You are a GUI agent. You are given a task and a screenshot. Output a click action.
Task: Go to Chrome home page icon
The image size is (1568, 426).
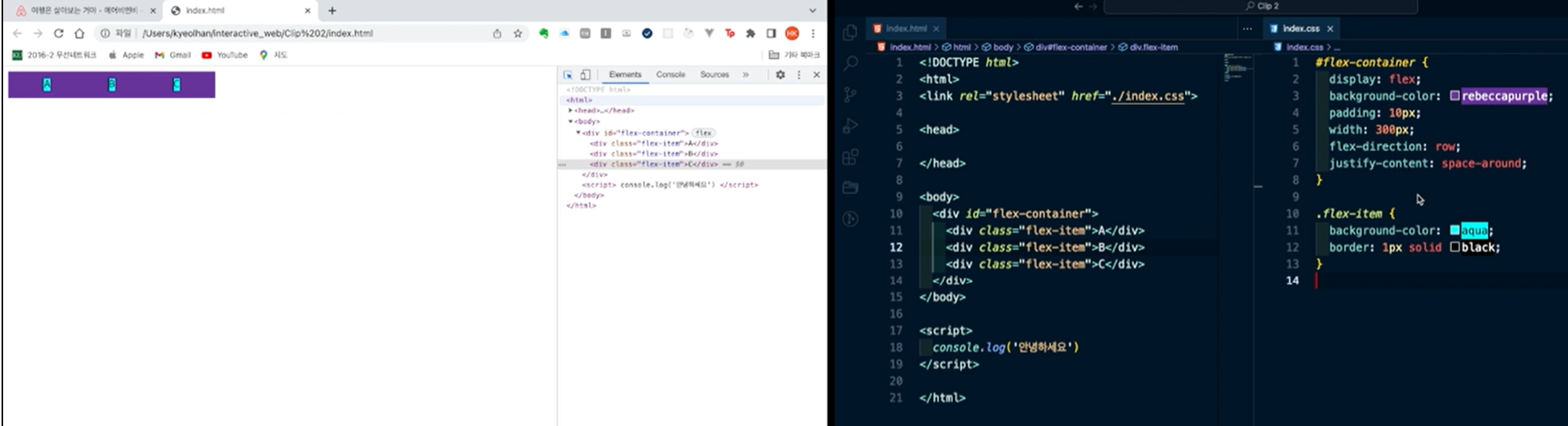(79, 34)
